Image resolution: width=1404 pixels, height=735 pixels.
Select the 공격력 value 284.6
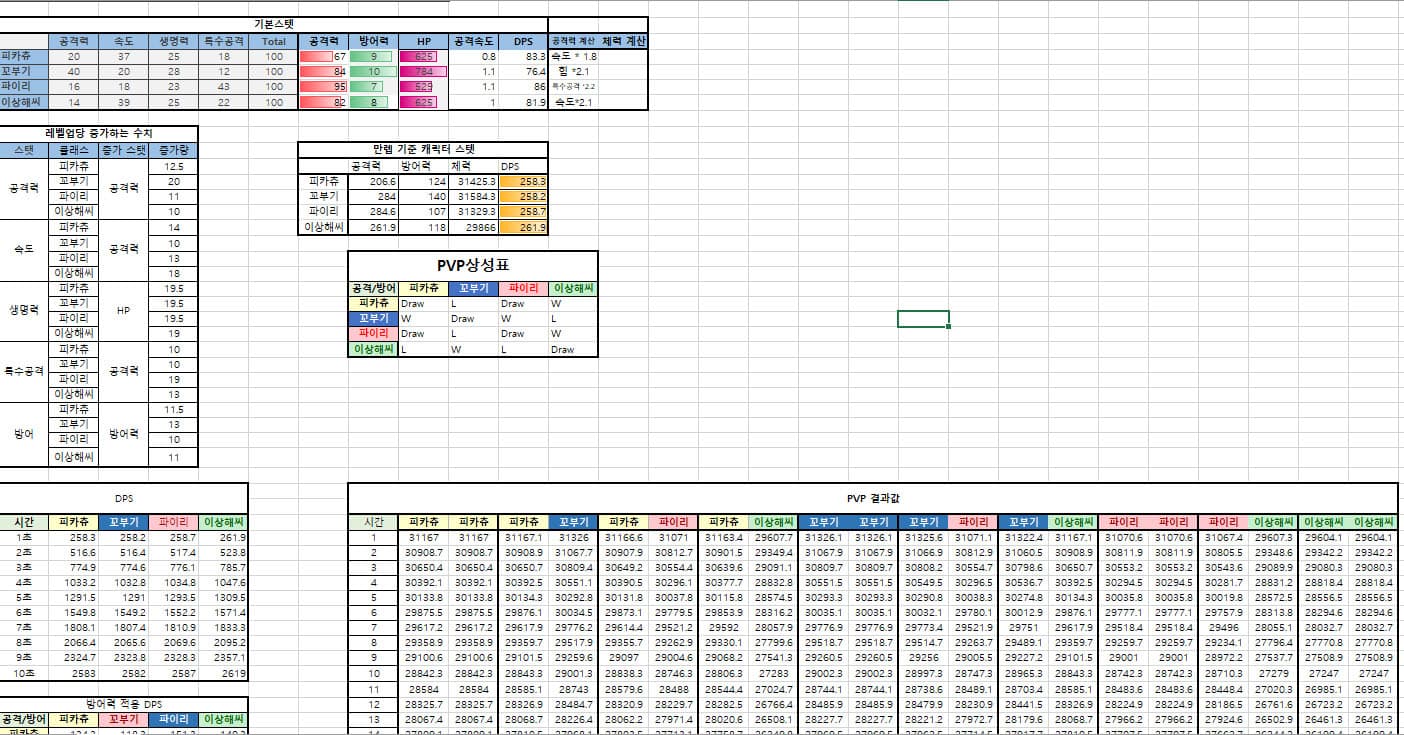coord(373,212)
